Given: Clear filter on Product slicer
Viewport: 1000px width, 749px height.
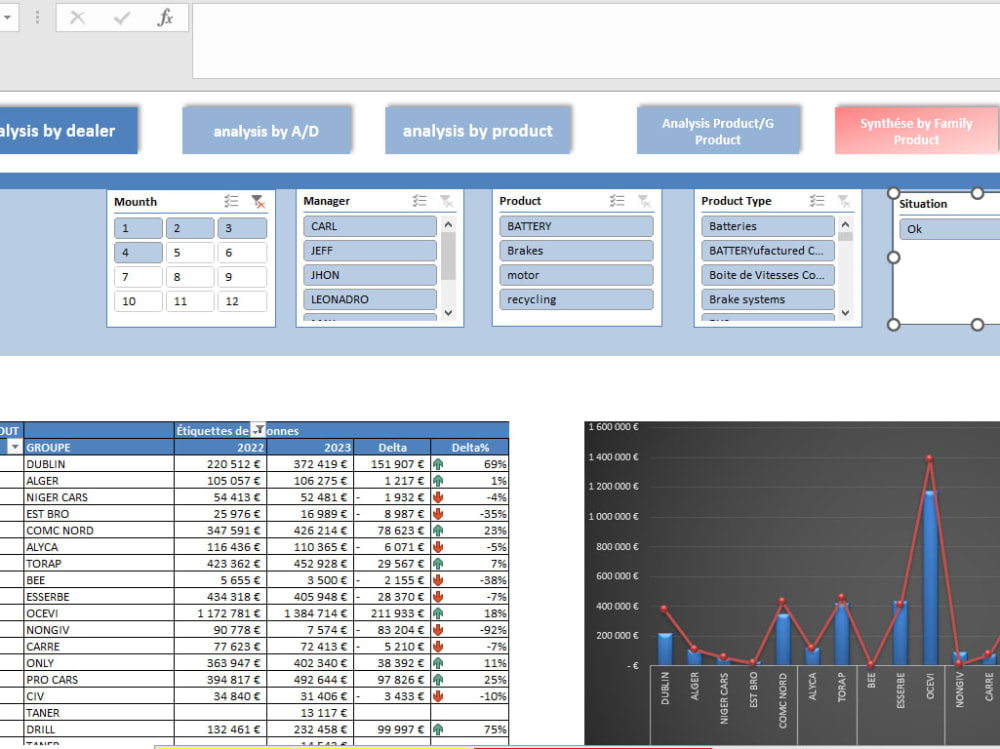Looking at the screenshot, I should [644, 201].
